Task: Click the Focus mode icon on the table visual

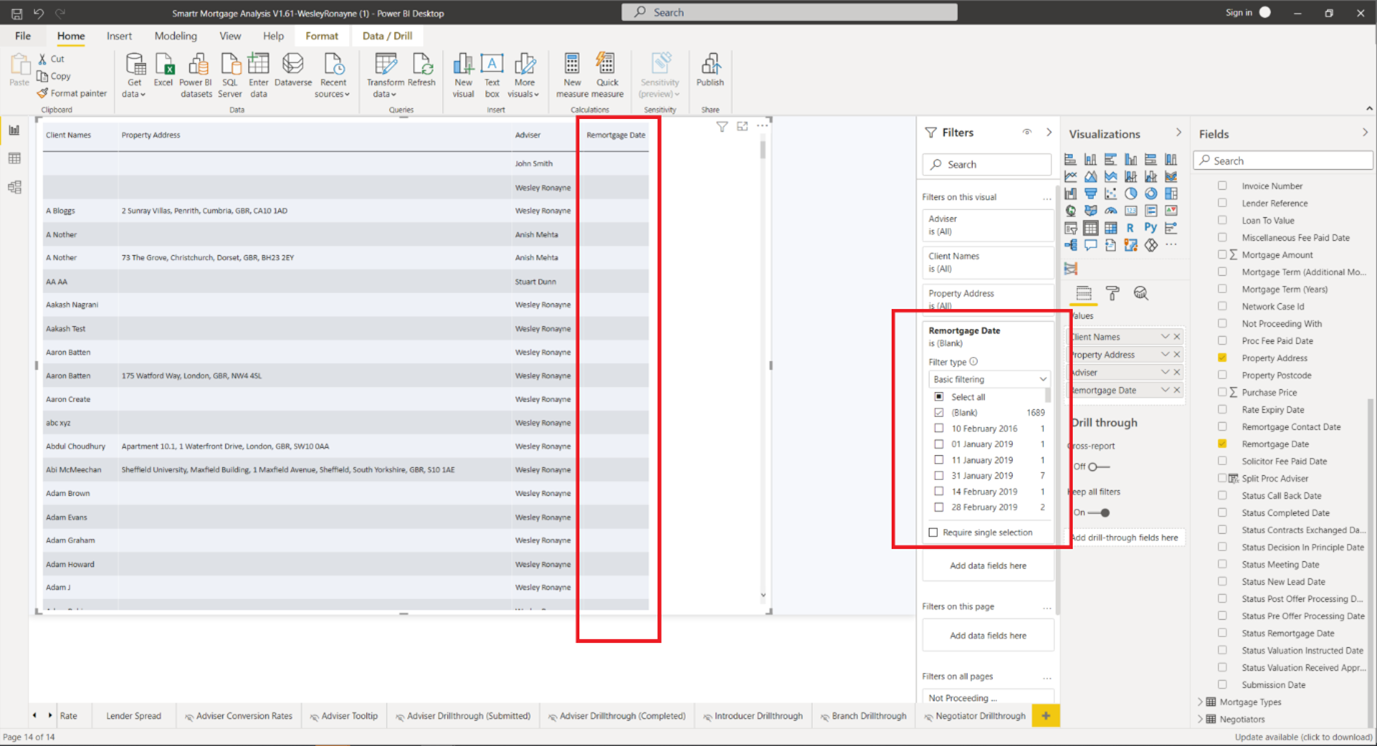Action: (742, 127)
